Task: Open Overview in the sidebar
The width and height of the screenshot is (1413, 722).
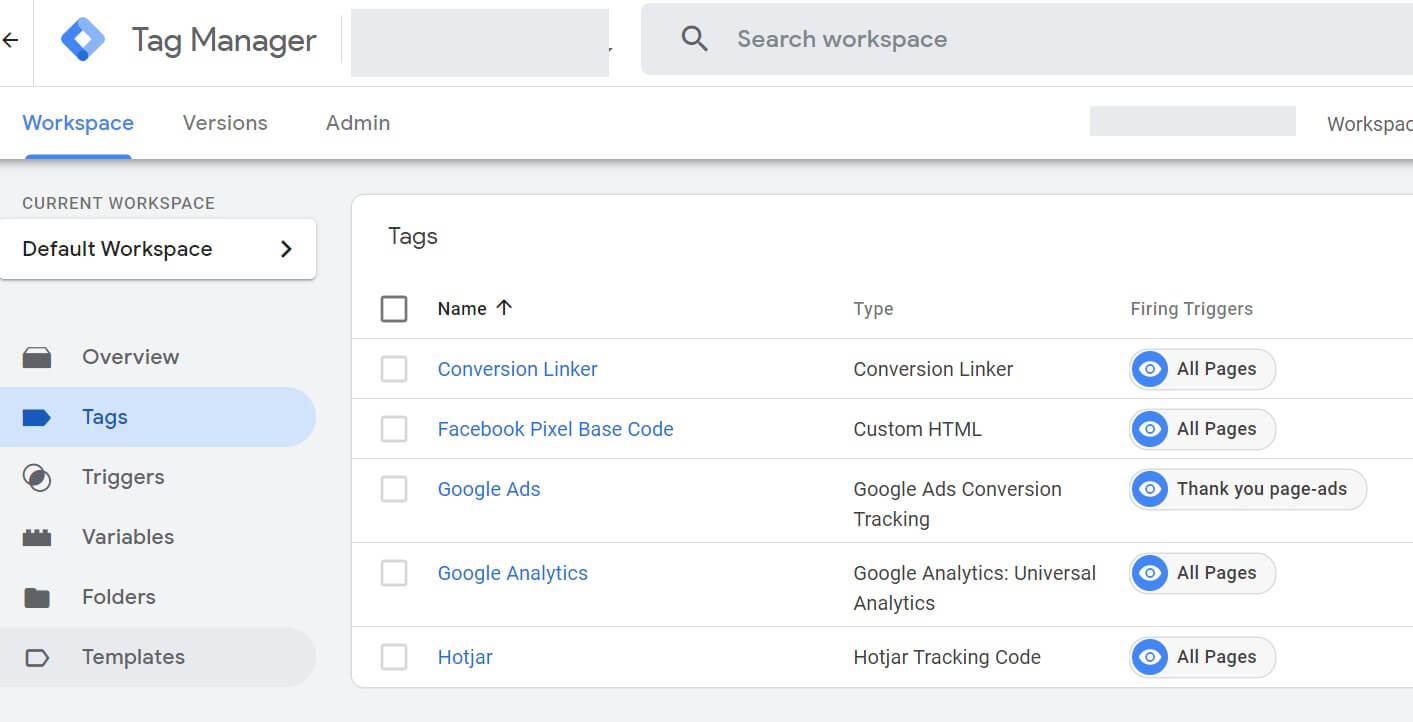Action: coord(158,357)
